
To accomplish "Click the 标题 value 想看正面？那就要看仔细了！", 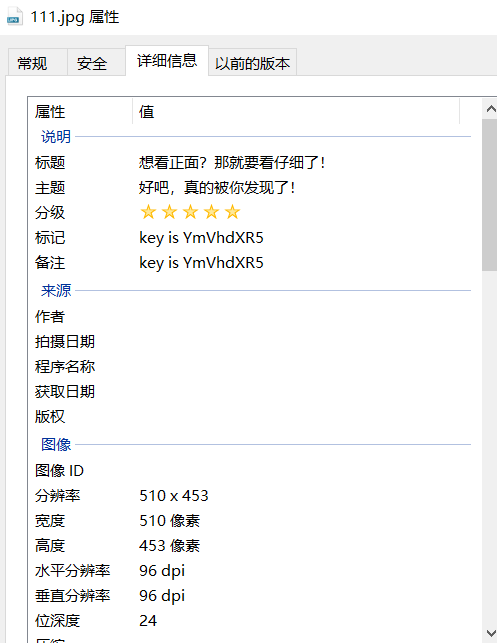I will 232,162.
